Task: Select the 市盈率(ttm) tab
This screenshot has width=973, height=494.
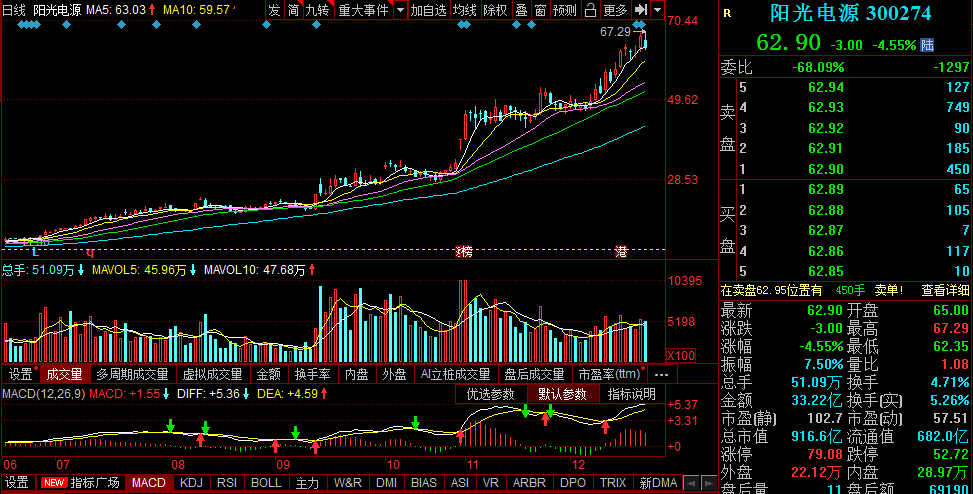Action: point(609,374)
